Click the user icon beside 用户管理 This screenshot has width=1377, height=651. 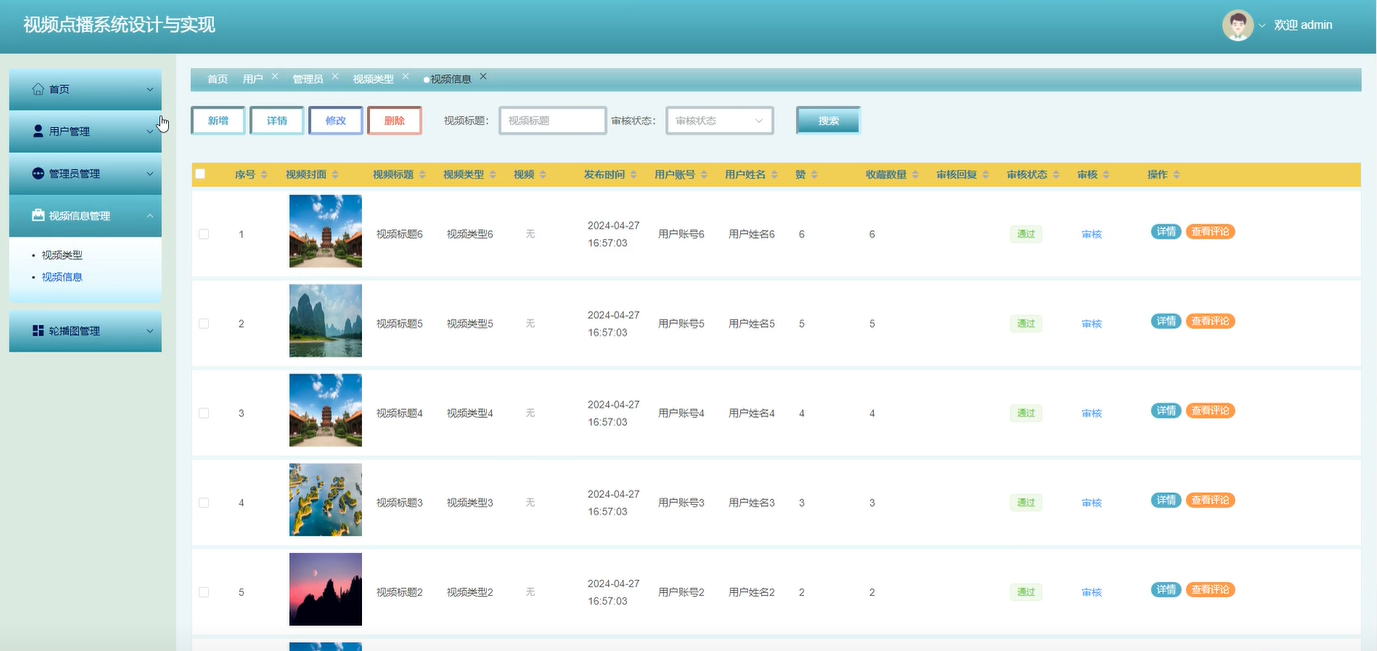(38, 131)
